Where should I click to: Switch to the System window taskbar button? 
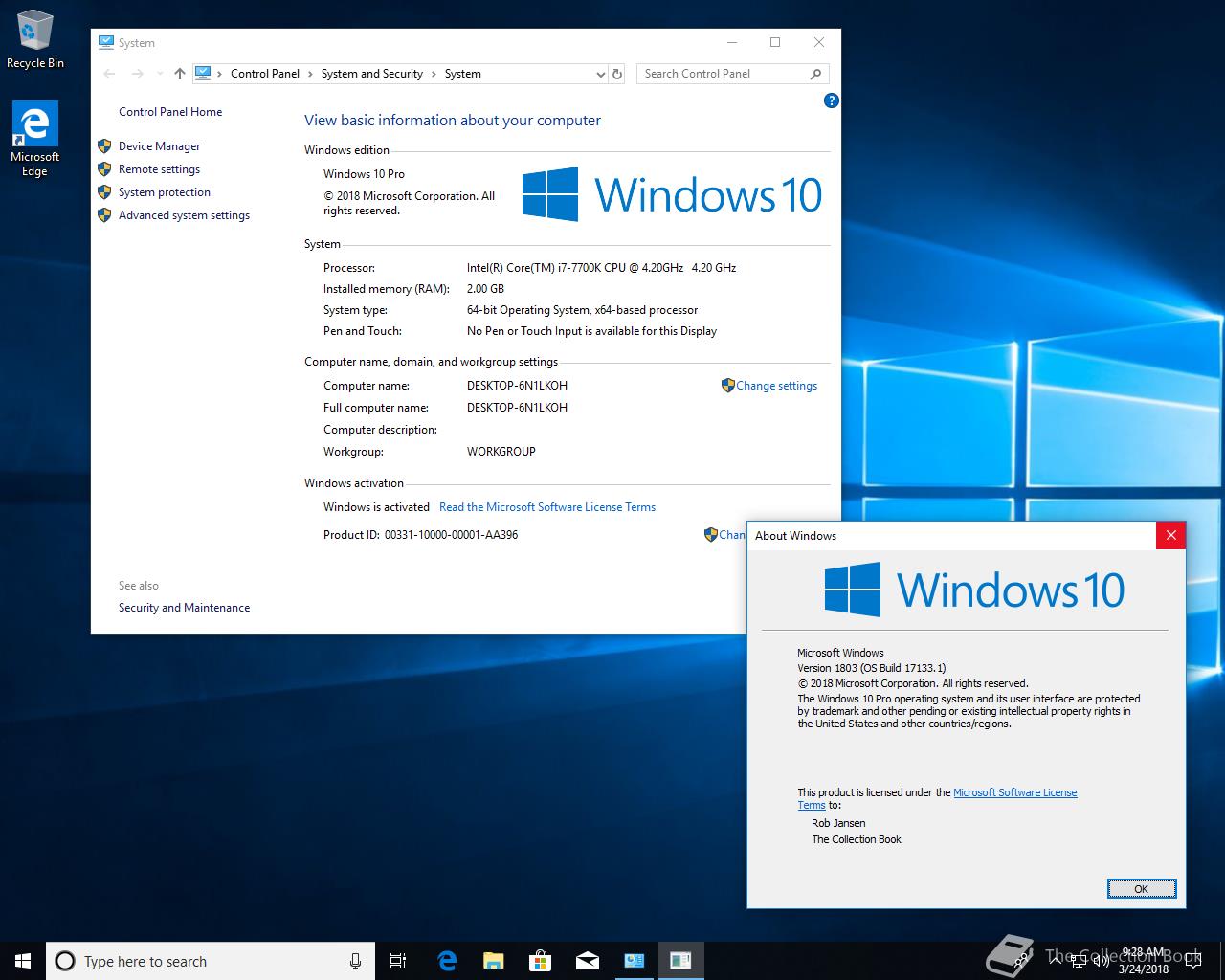point(634,961)
